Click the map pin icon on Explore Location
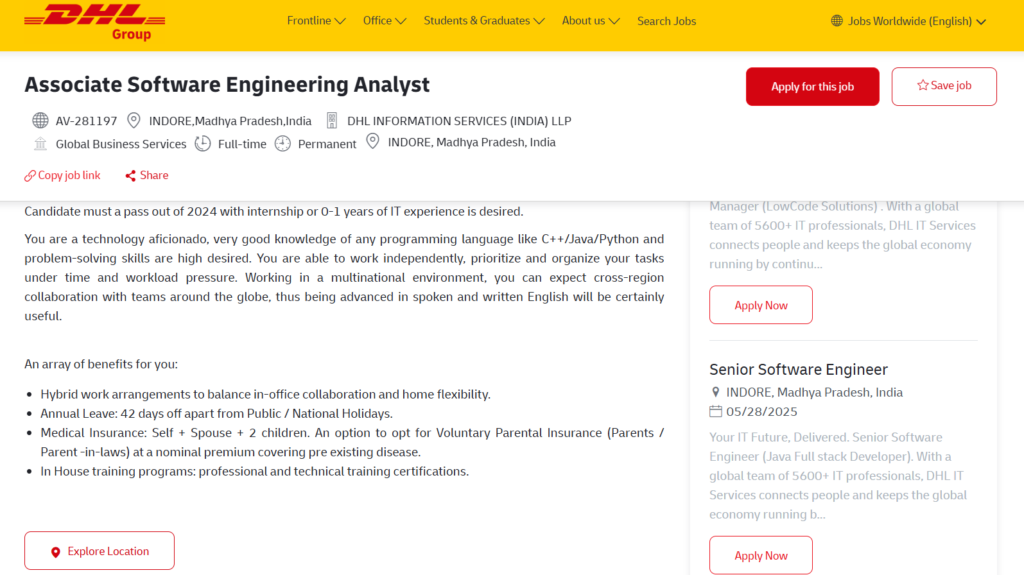Image resolution: width=1024 pixels, height=575 pixels. tap(56, 552)
